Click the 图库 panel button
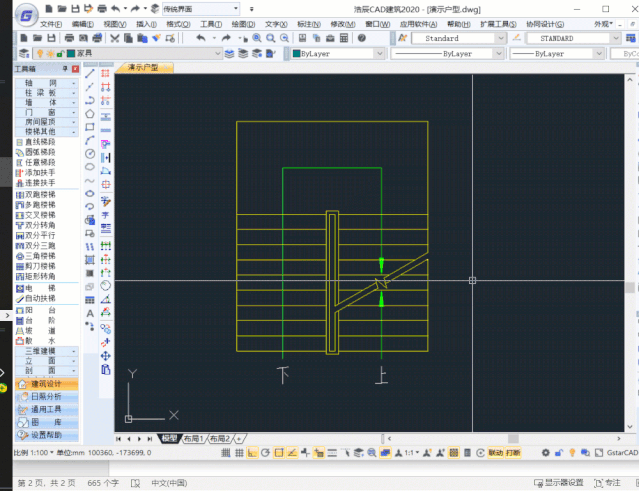This screenshot has height=491, width=639. coord(46,423)
